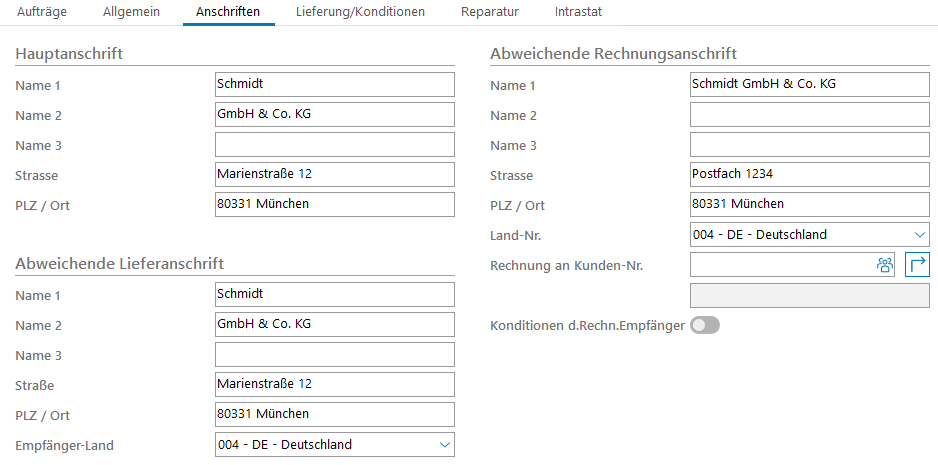Image resolution: width=938 pixels, height=465 pixels.
Task: Open the Intrastat tab
Action: coord(578,12)
